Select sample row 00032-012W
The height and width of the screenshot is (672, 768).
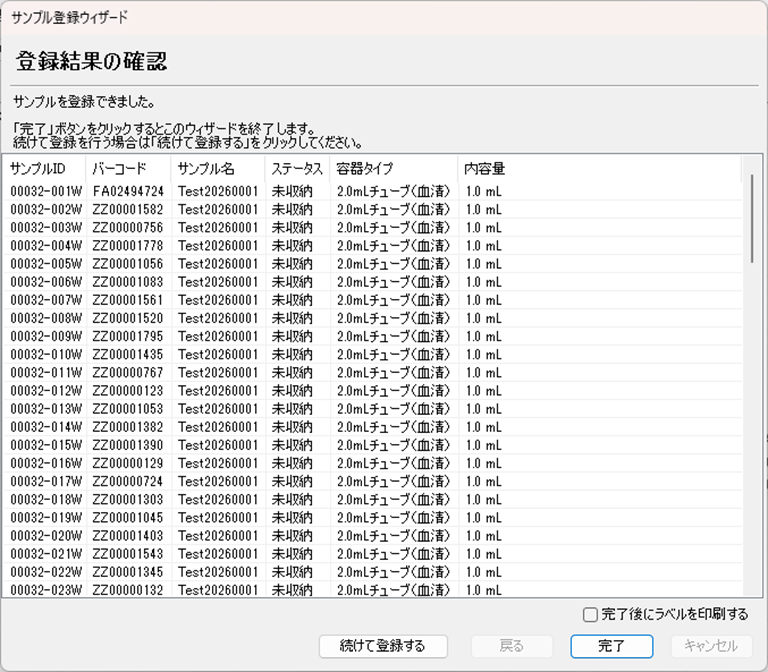45,390
